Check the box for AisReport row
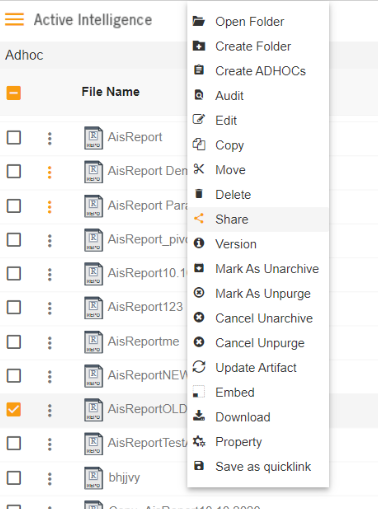 14,137
